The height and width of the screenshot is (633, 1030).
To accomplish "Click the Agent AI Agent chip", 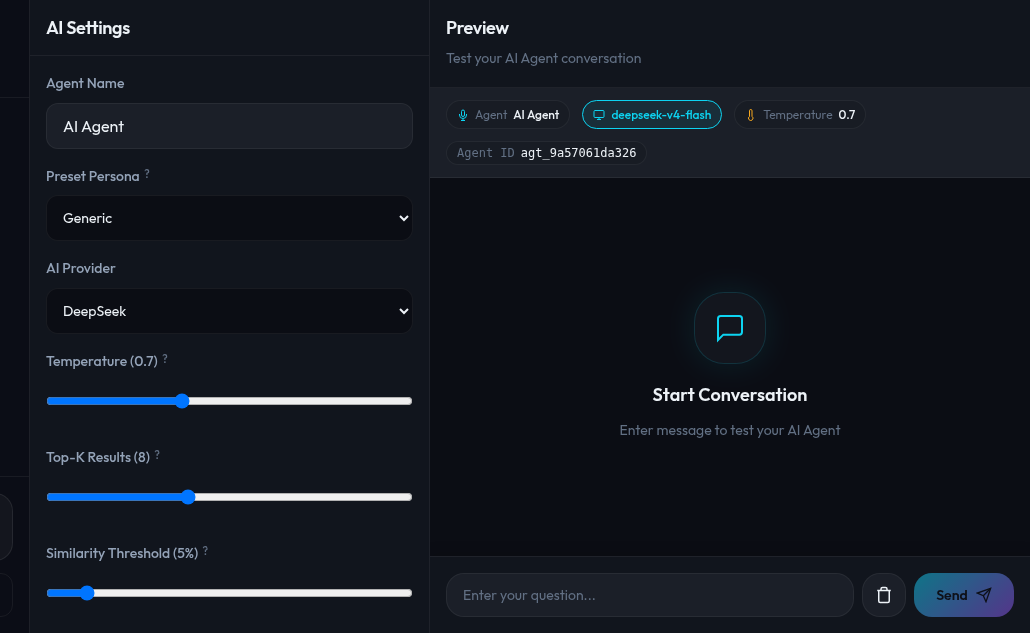I will click(x=508, y=115).
